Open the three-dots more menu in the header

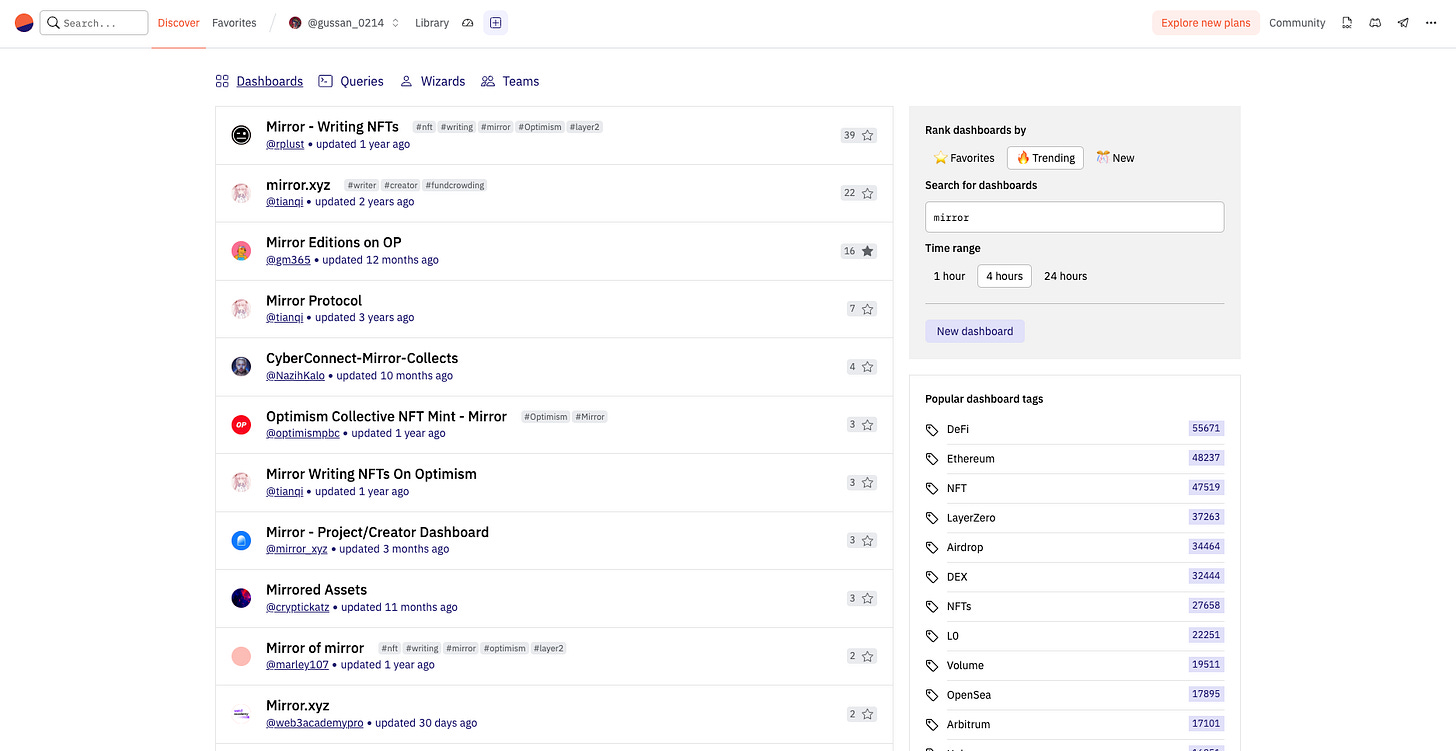(1431, 23)
